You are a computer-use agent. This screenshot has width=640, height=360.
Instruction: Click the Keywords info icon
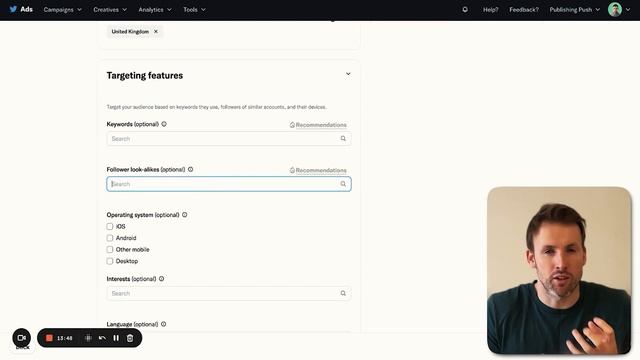tap(164, 124)
